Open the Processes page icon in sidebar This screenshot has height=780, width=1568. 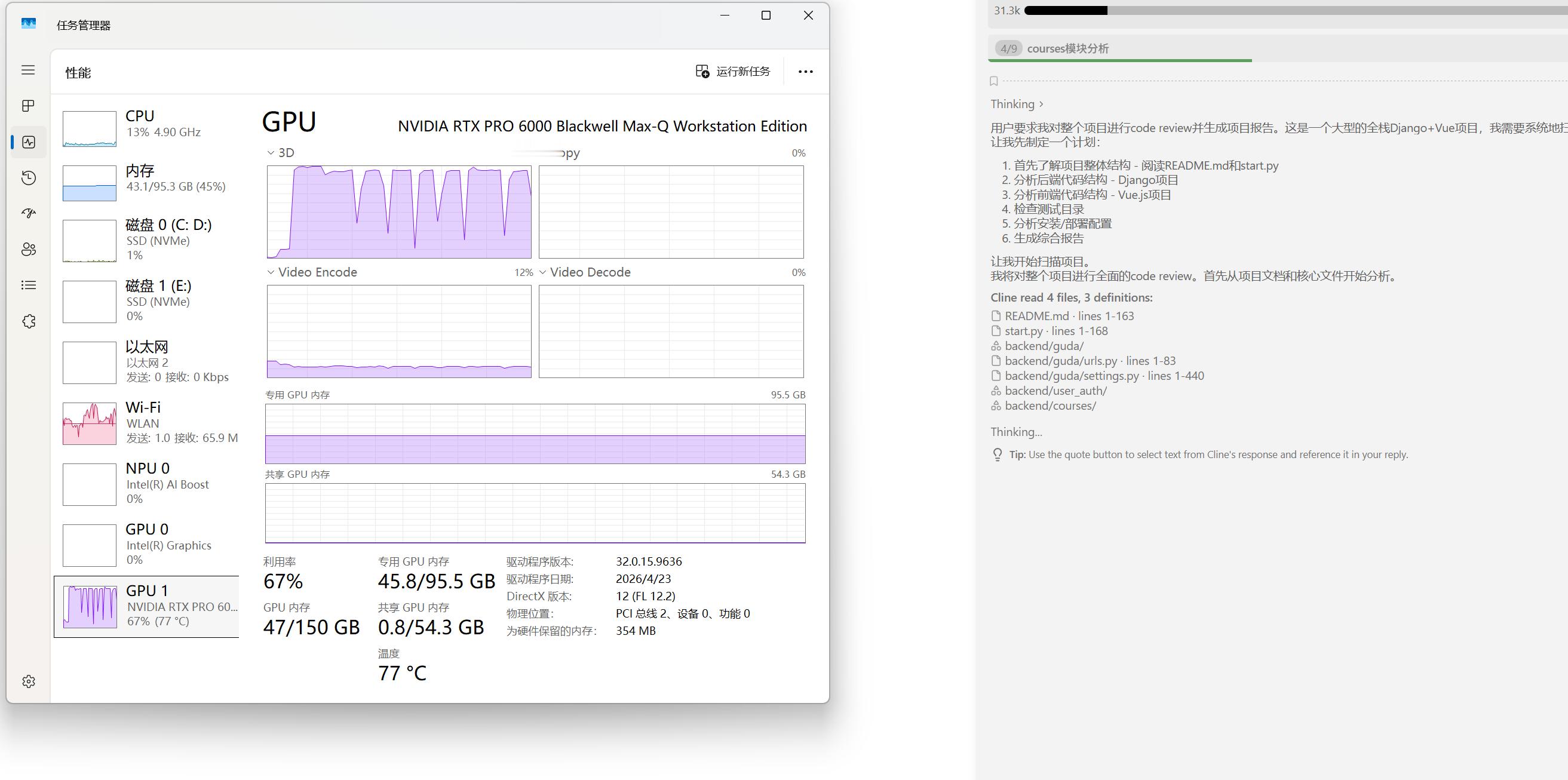(x=28, y=106)
